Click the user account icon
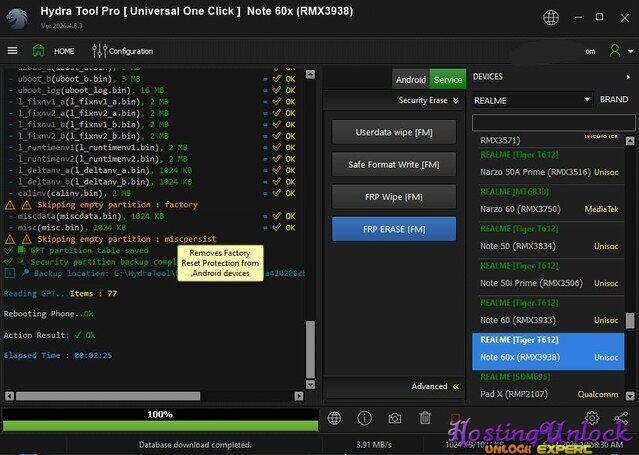The image size is (639, 455). click(615, 51)
